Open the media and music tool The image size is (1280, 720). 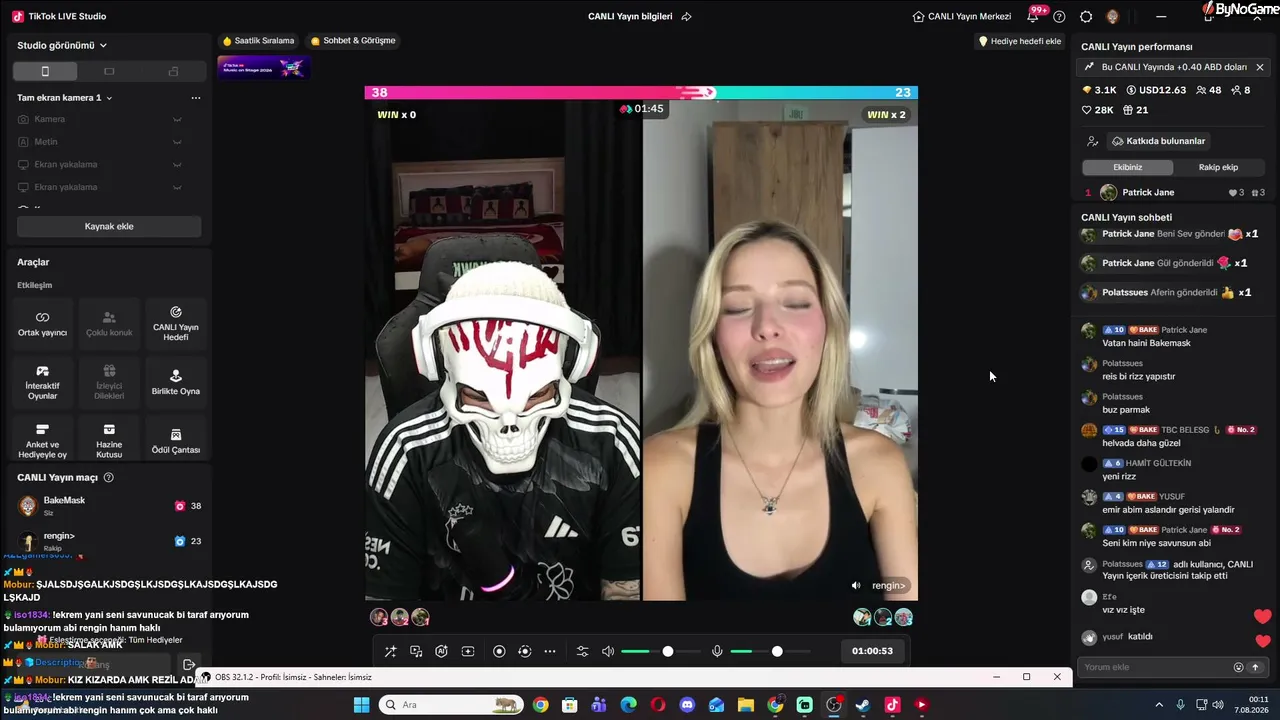416,651
